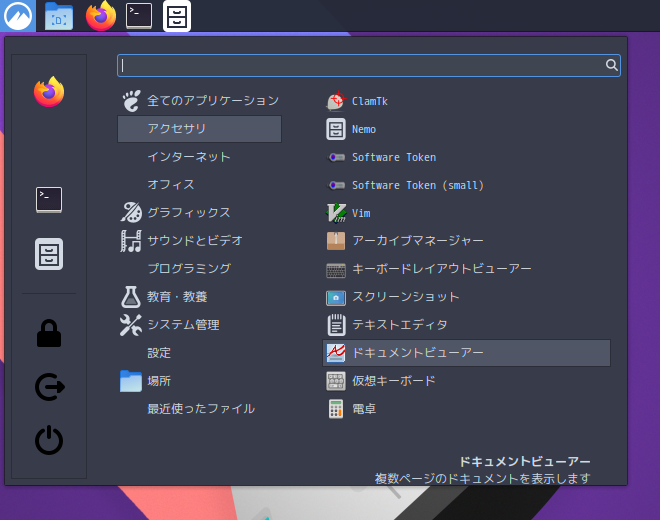Click the テキストエディタ notepad icon
This screenshot has height=520, width=660.
coord(336,325)
